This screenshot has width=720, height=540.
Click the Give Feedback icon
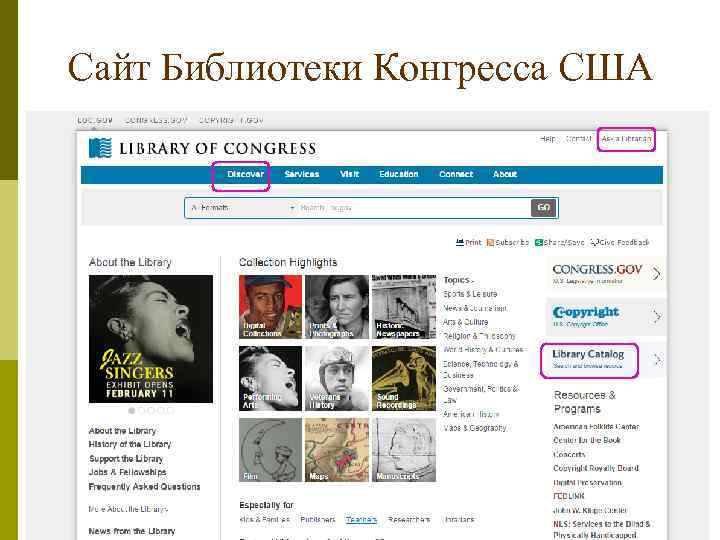coord(594,242)
